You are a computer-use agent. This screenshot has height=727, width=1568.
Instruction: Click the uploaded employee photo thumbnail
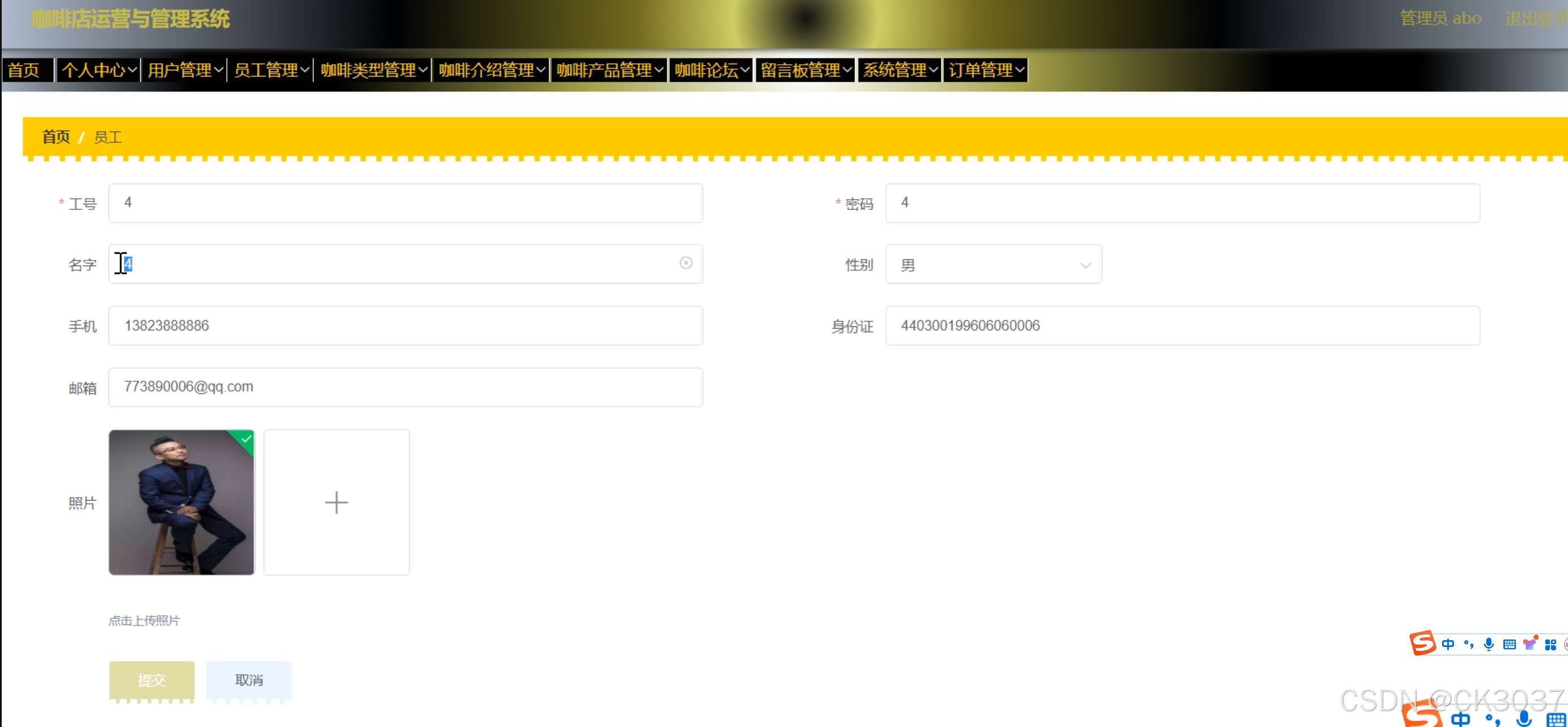tap(182, 502)
